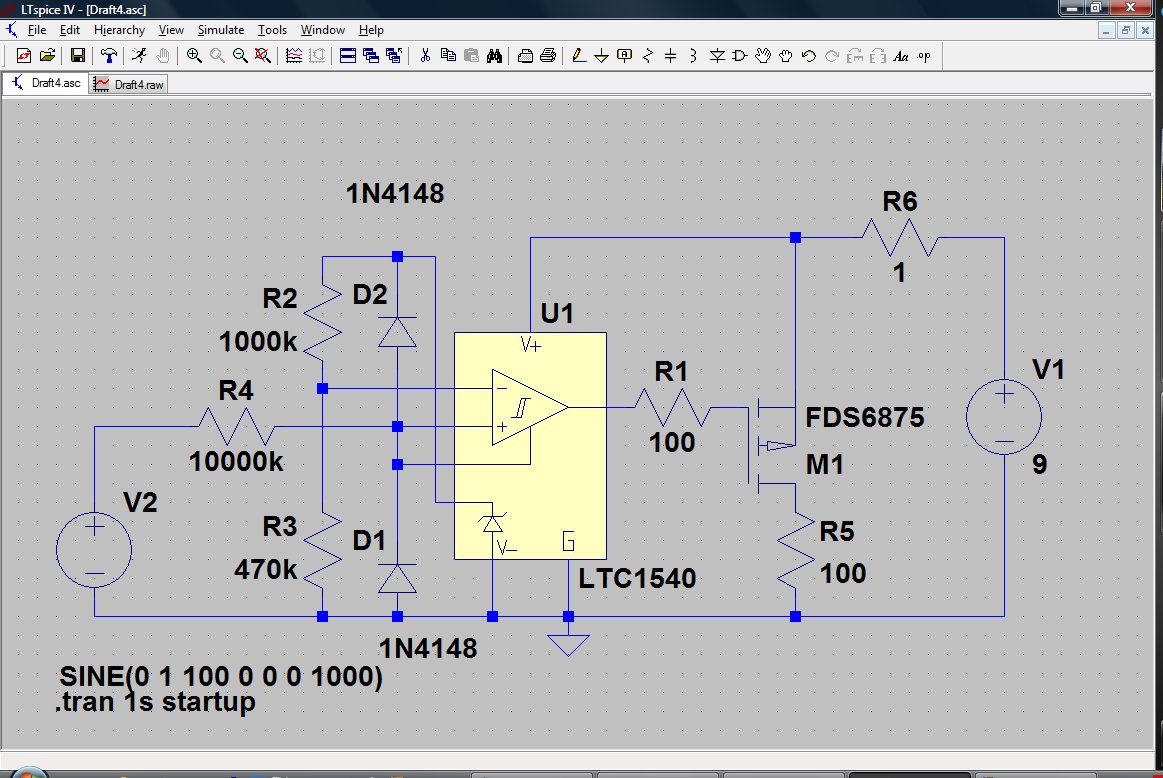Screen dimensions: 1163x778
Task: Select the Move hand tool
Action: (762, 56)
